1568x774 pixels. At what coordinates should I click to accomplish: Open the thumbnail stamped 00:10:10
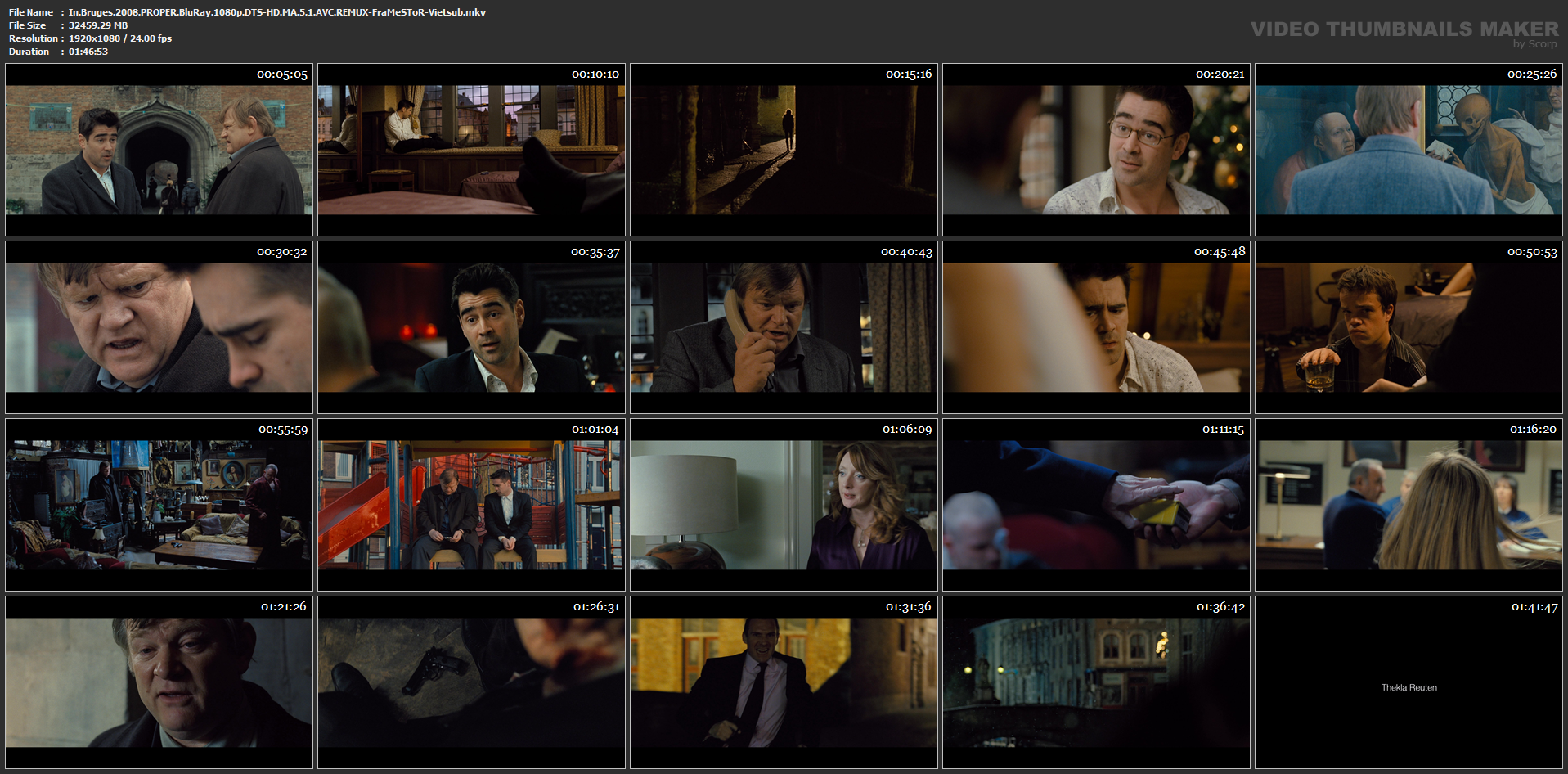pos(471,150)
